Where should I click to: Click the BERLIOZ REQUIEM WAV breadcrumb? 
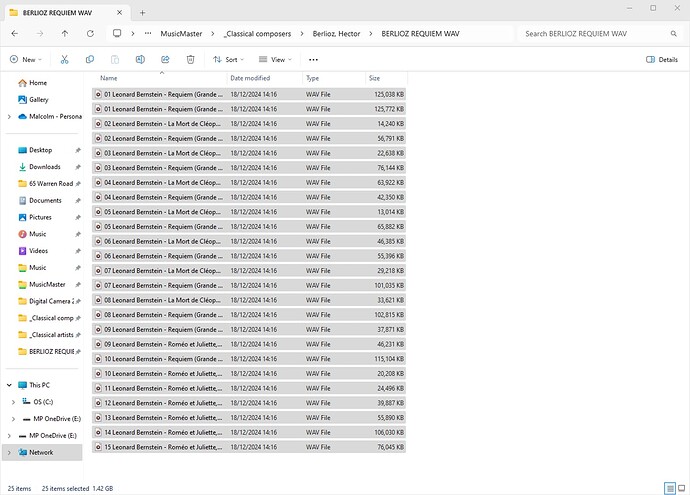[420, 33]
